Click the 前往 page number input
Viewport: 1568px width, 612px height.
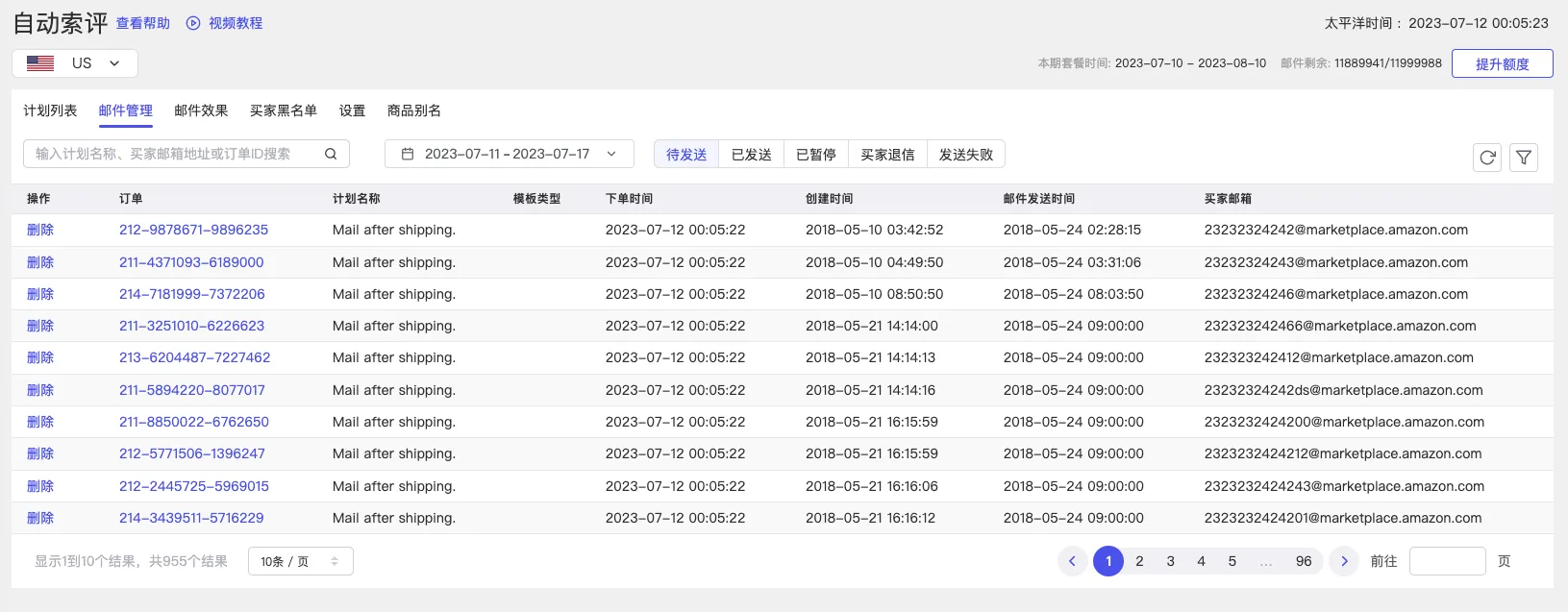(x=1448, y=561)
